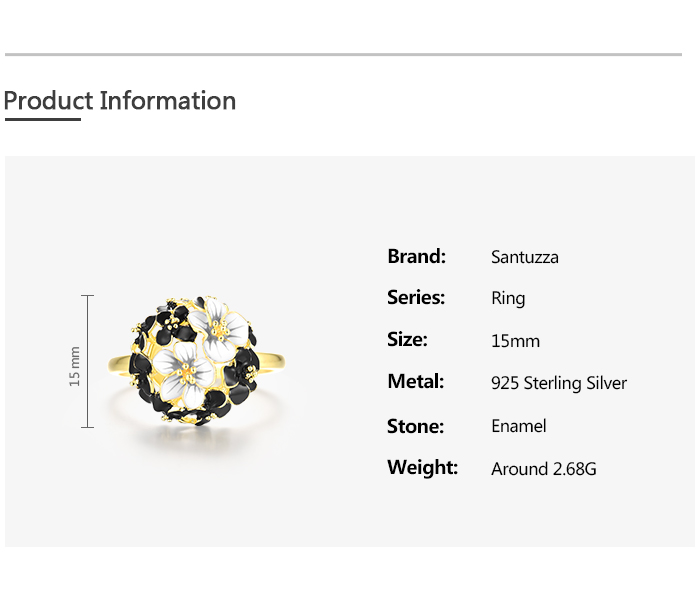Click the Ring series value
700x607 pixels.
click(x=508, y=298)
